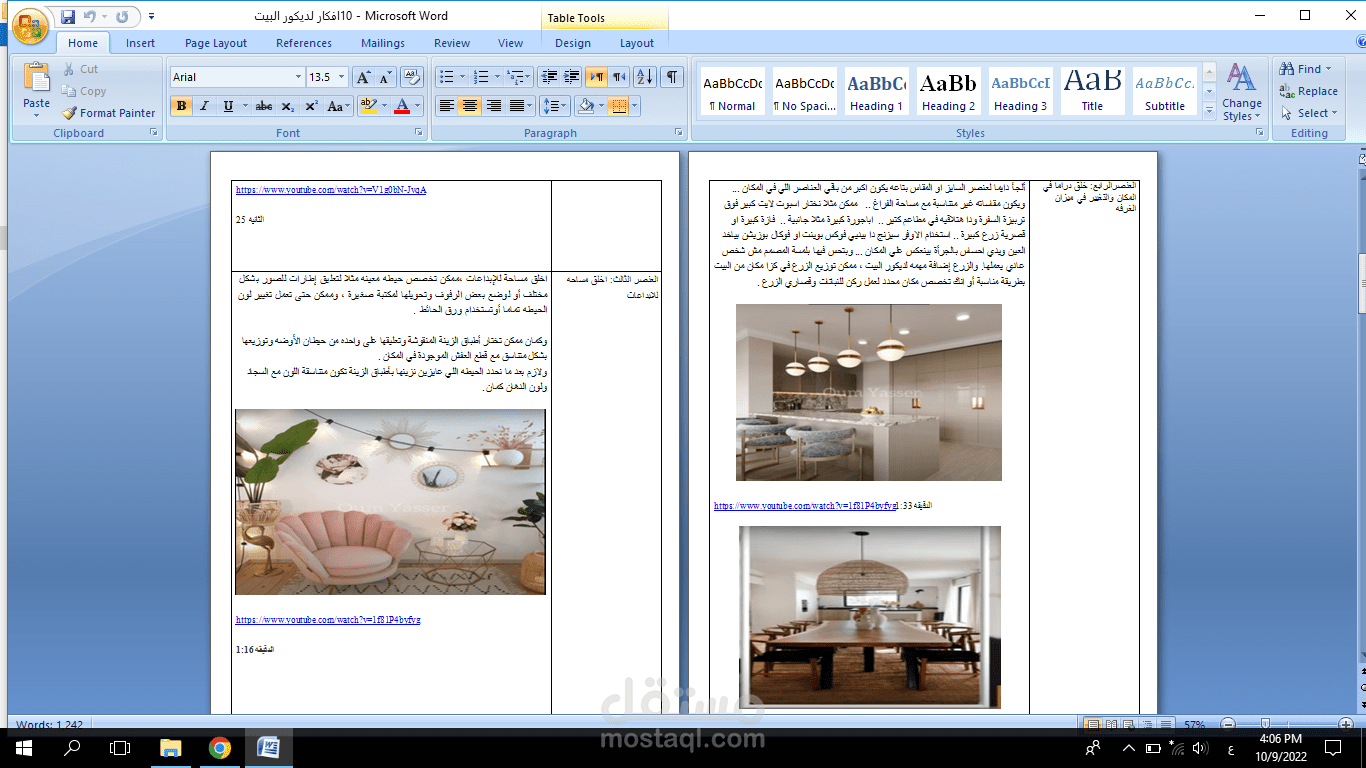Toggle show paragraph marks
Image resolution: width=1366 pixels, height=768 pixels.
click(672, 77)
